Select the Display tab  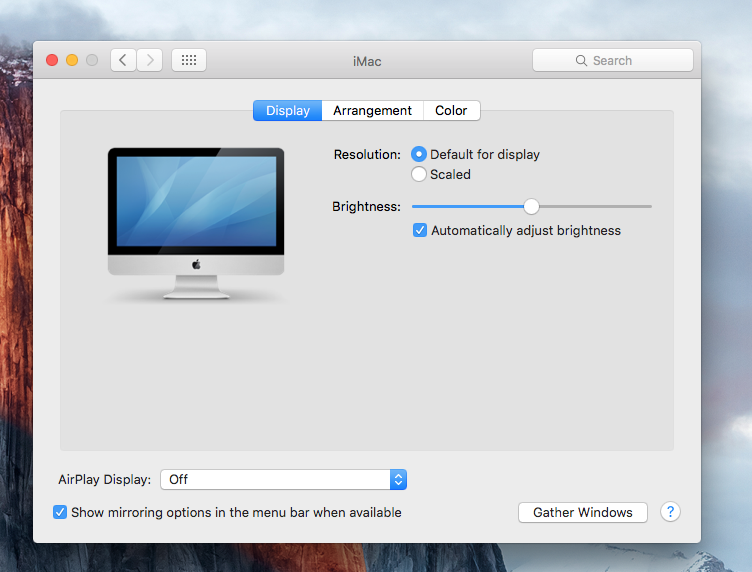tap(287, 111)
